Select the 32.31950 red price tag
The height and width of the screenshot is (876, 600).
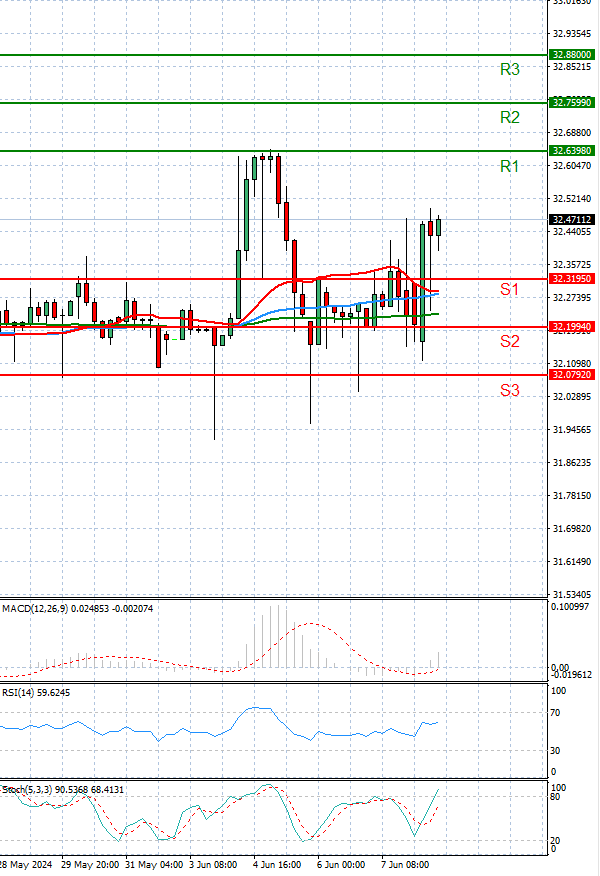pyautogui.click(x=572, y=279)
